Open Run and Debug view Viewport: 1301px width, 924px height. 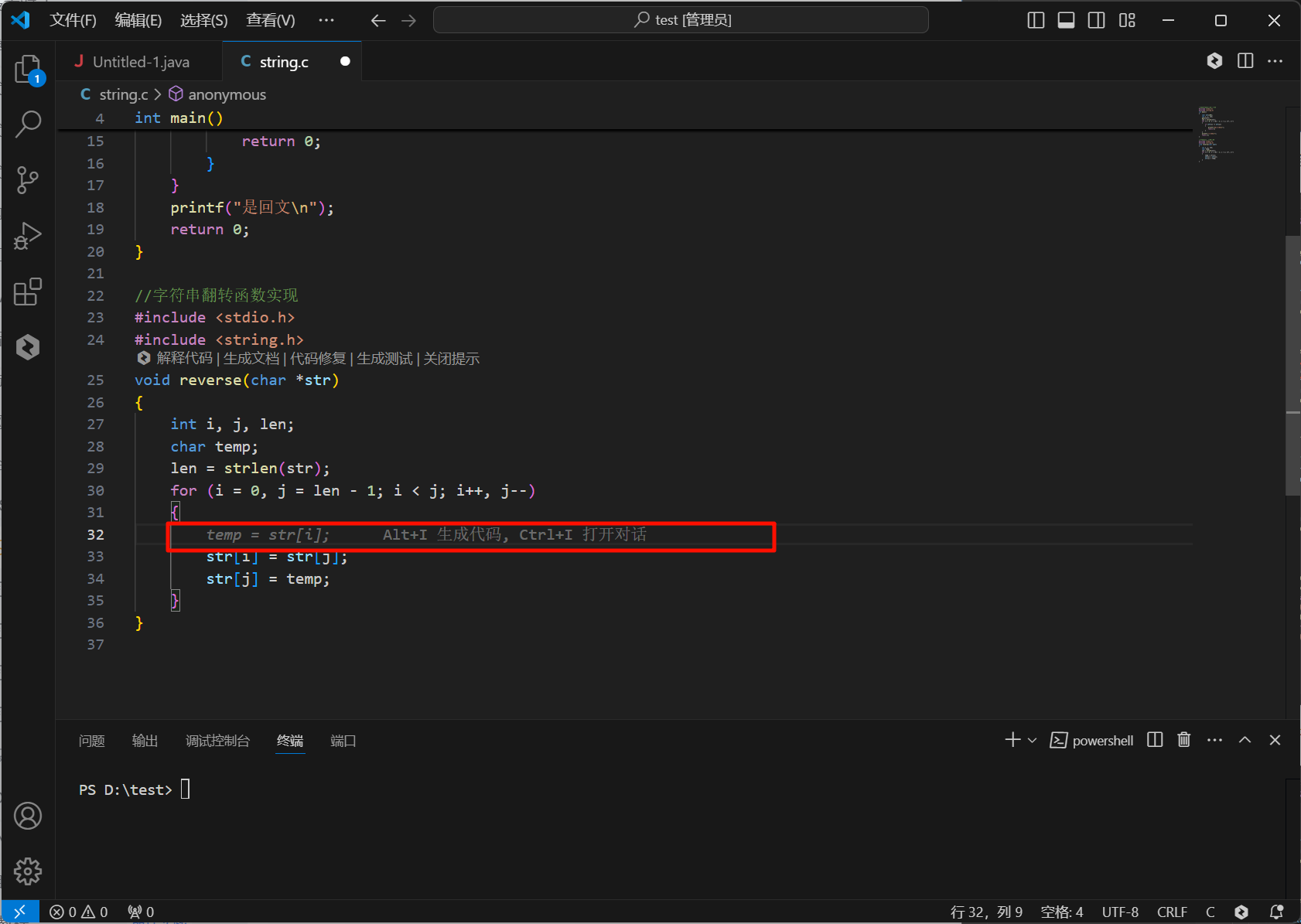(28, 236)
